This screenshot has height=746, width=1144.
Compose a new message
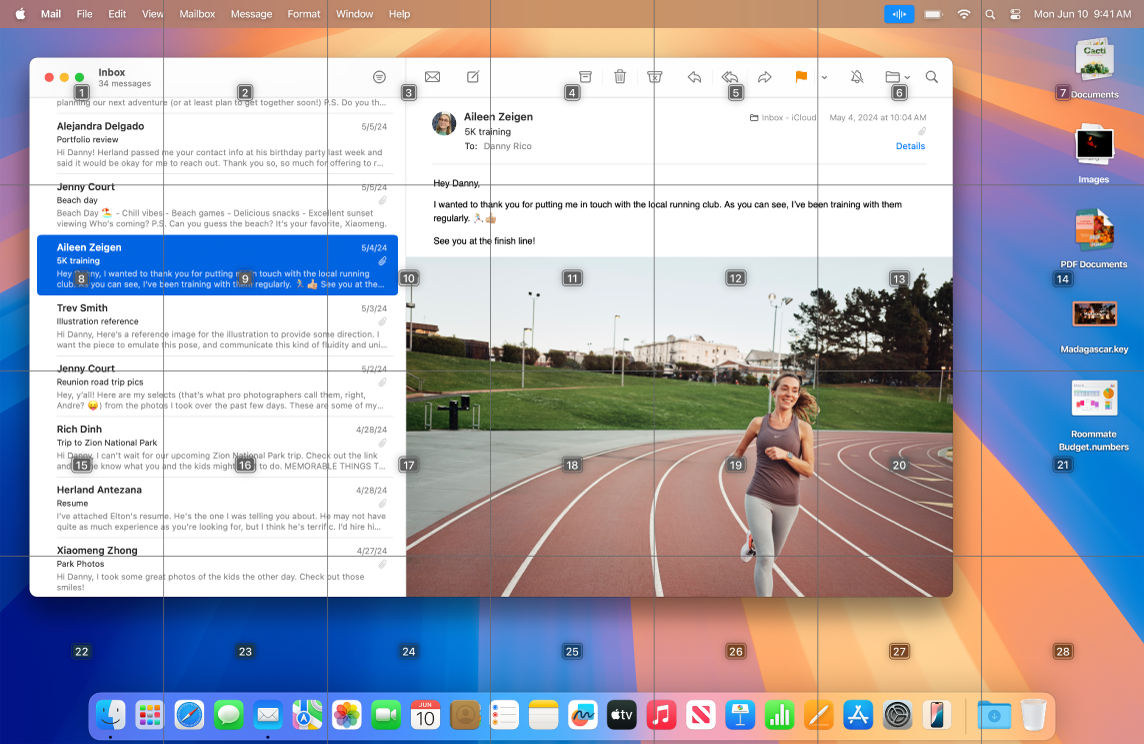point(471,76)
